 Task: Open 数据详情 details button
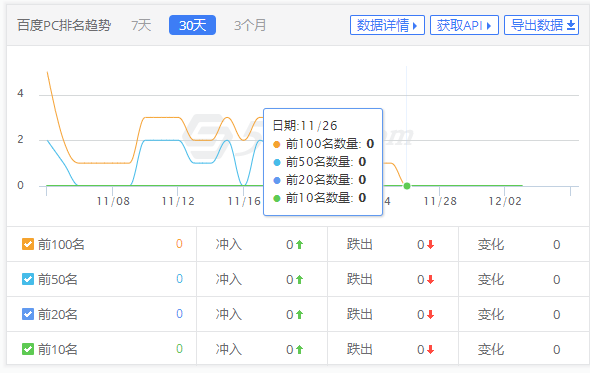point(387,25)
